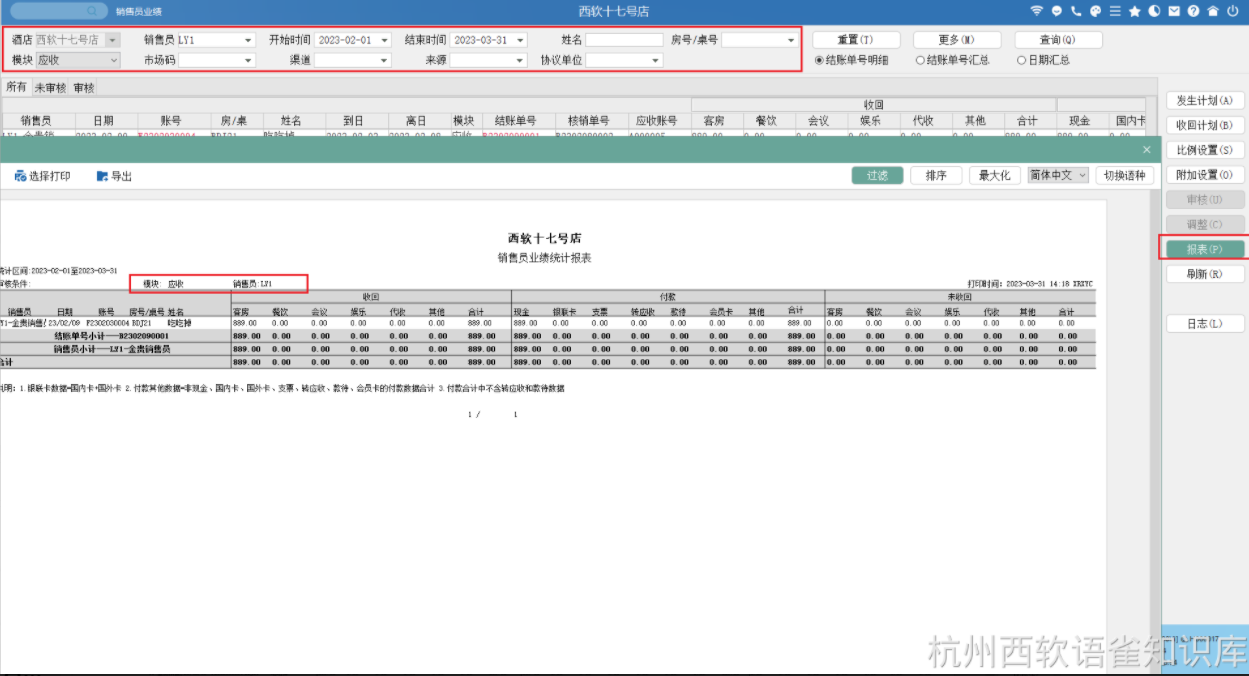
Task: Click the 重置(T) reset button
Action: point(856,40)
